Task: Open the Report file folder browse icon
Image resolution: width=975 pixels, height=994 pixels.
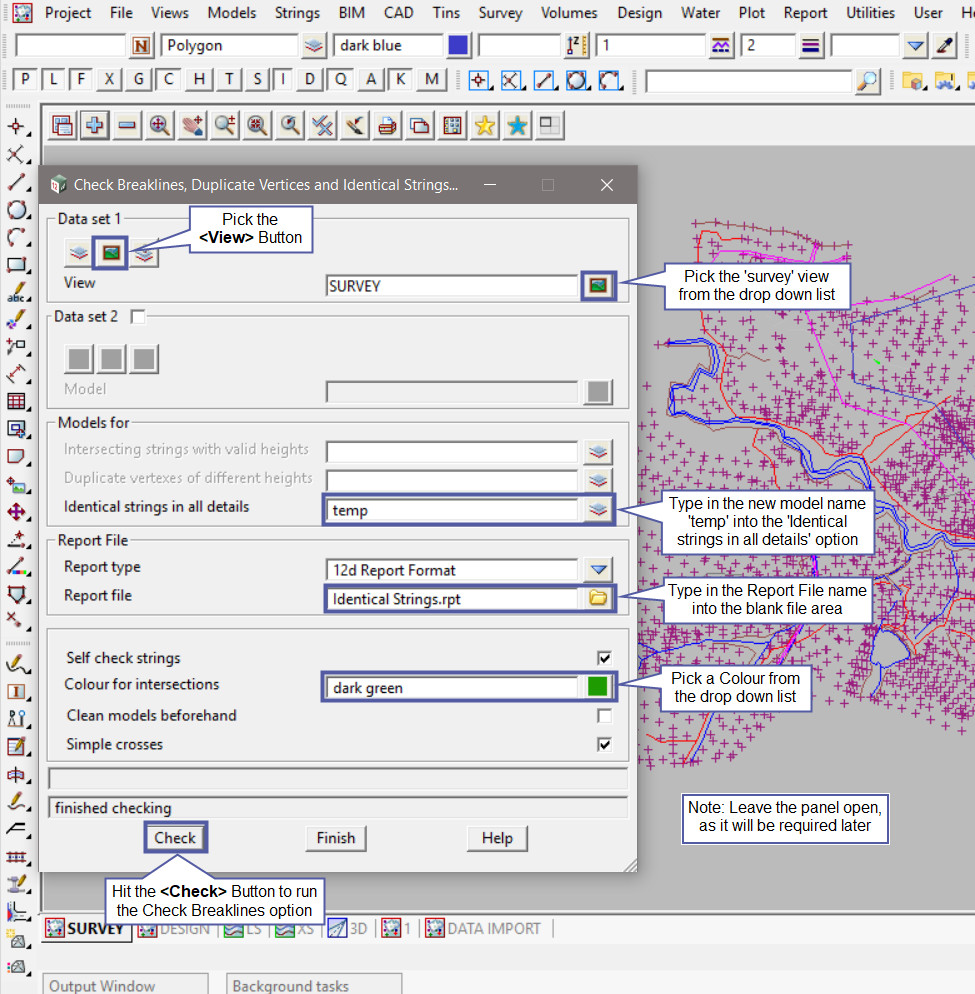Action: pos(598,598)
